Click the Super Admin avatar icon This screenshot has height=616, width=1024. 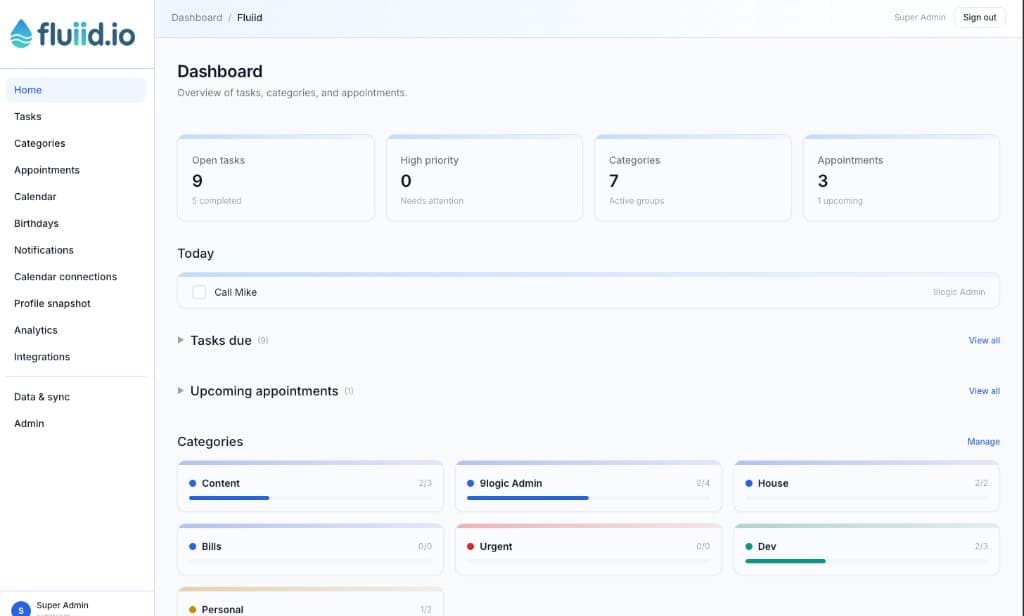click(21, 608)
